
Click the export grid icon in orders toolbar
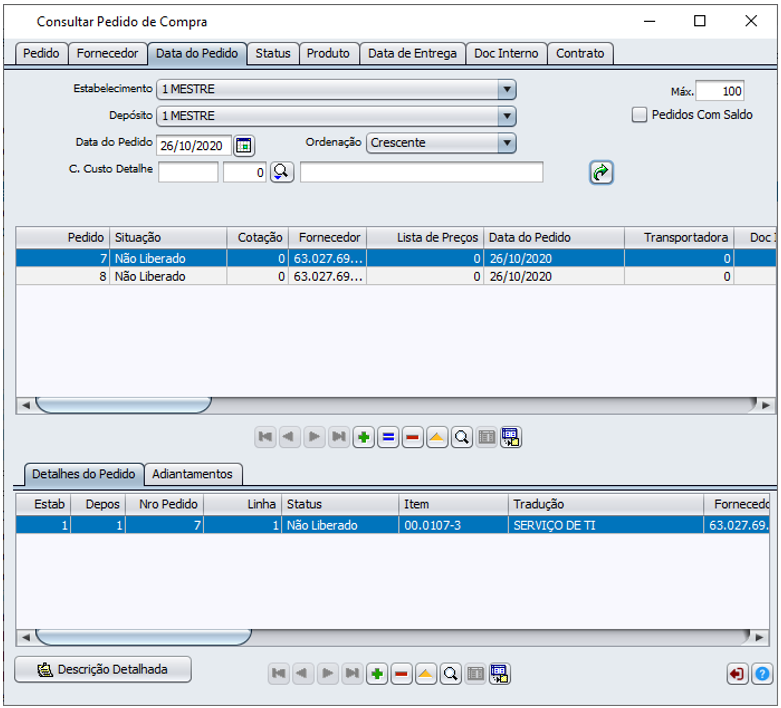click(x=511, y=437)
